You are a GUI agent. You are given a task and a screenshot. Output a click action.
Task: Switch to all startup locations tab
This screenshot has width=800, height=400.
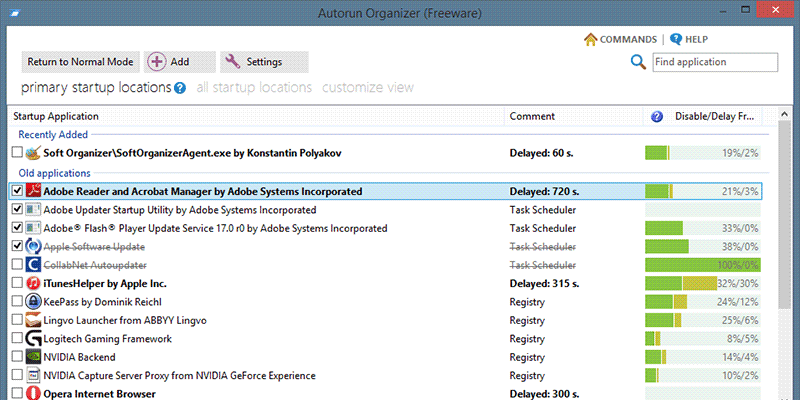pyautogui.click(x=254, y=88)
